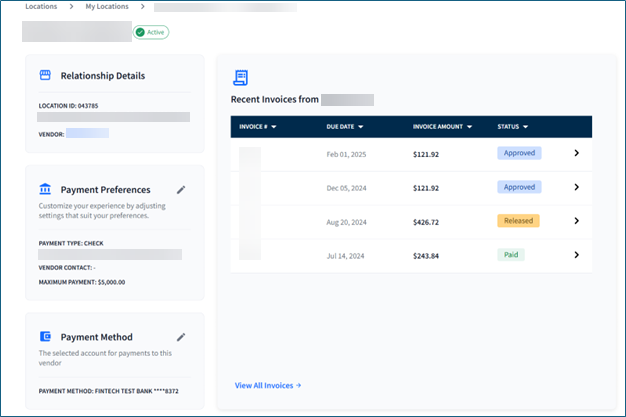The image size is (626, 417).
Task: Sort by Status column arrow
Action: coord(525,127)
